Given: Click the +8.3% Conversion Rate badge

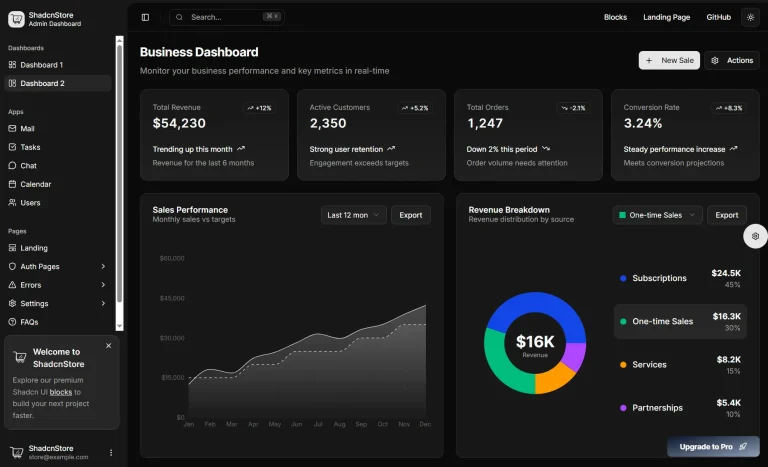Looking at the screenshot, I should pos(729,108).
